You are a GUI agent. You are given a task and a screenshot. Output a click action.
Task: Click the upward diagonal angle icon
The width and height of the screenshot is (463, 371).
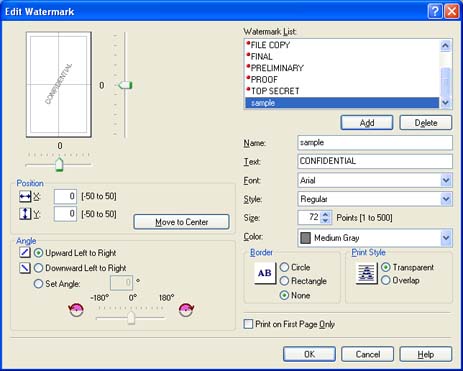pos(25,252)
